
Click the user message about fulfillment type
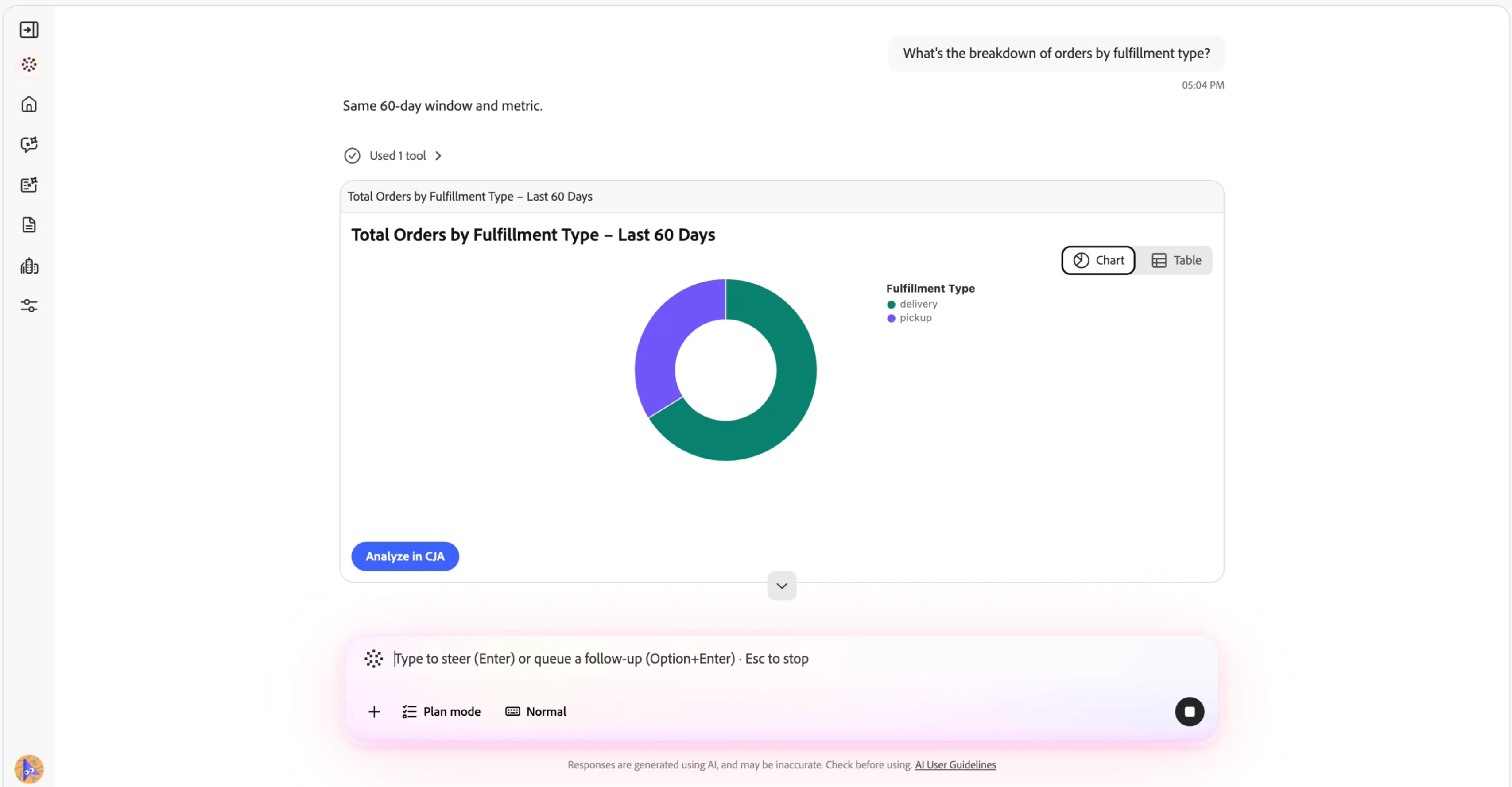click(x=1056, y=54)
